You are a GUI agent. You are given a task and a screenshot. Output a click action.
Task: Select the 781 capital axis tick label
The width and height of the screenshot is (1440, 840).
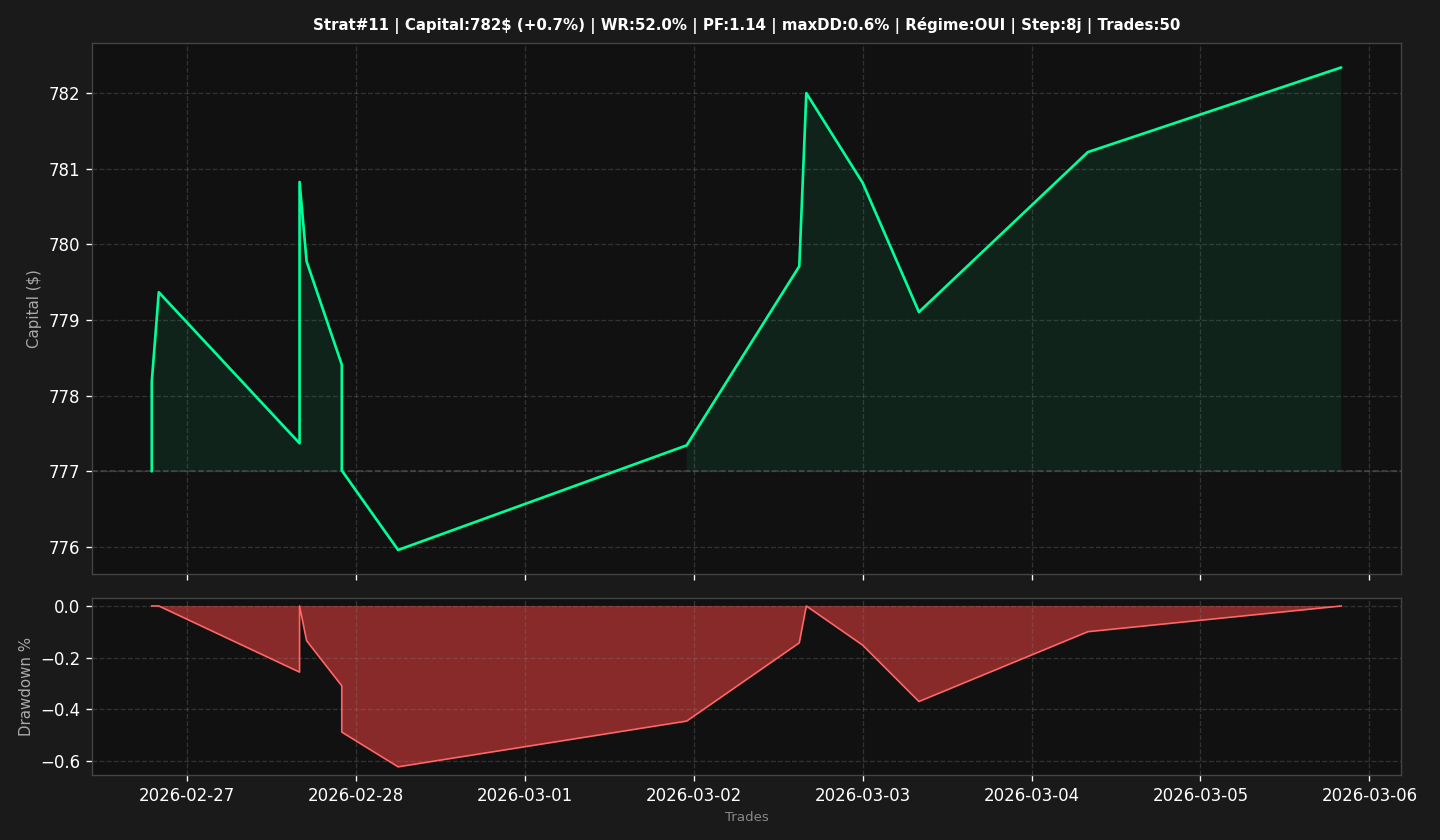65,170
